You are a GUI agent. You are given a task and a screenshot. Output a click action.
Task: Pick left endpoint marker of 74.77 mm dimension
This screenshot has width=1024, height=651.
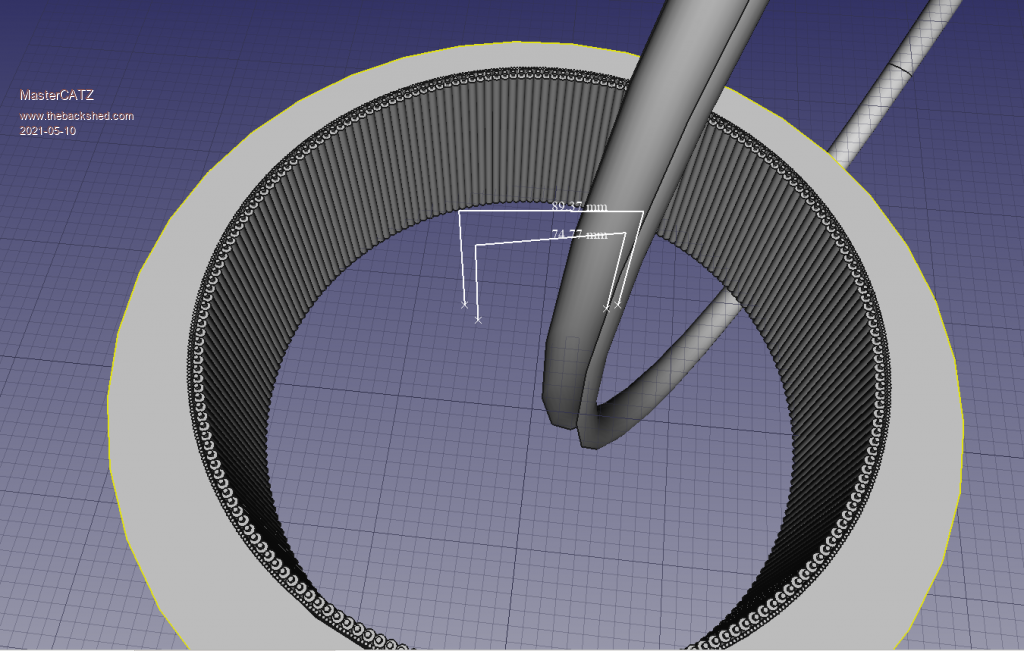478,320
